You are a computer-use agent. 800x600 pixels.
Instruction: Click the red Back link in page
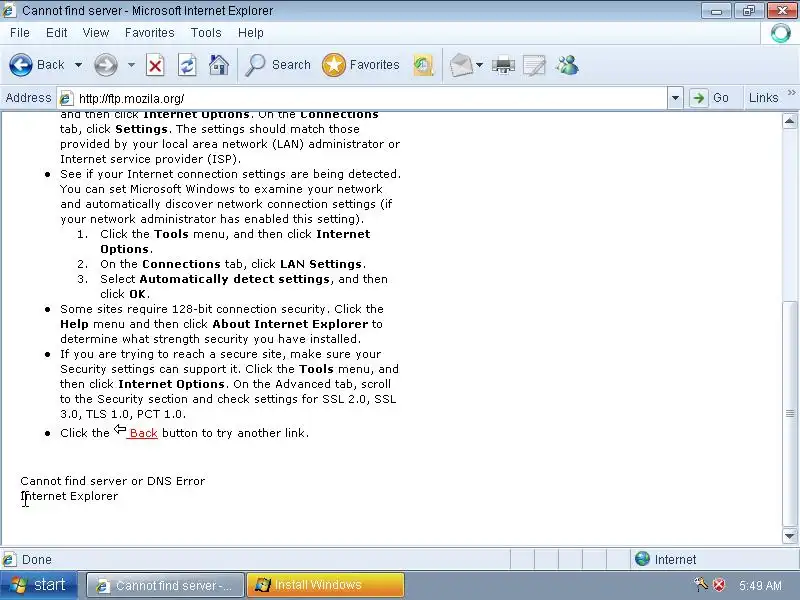[x=143, y=433]
